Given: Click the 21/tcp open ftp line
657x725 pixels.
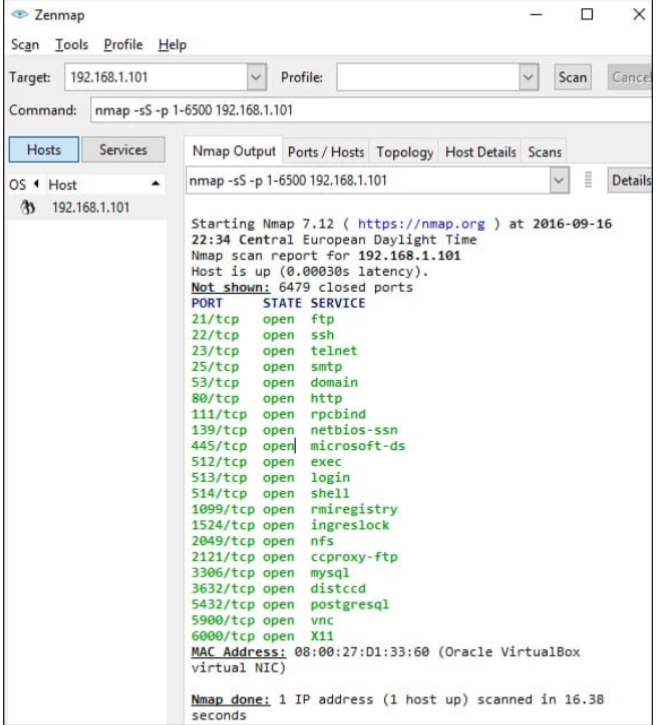Looking at the screenshot, I should [x=263, y=319].
